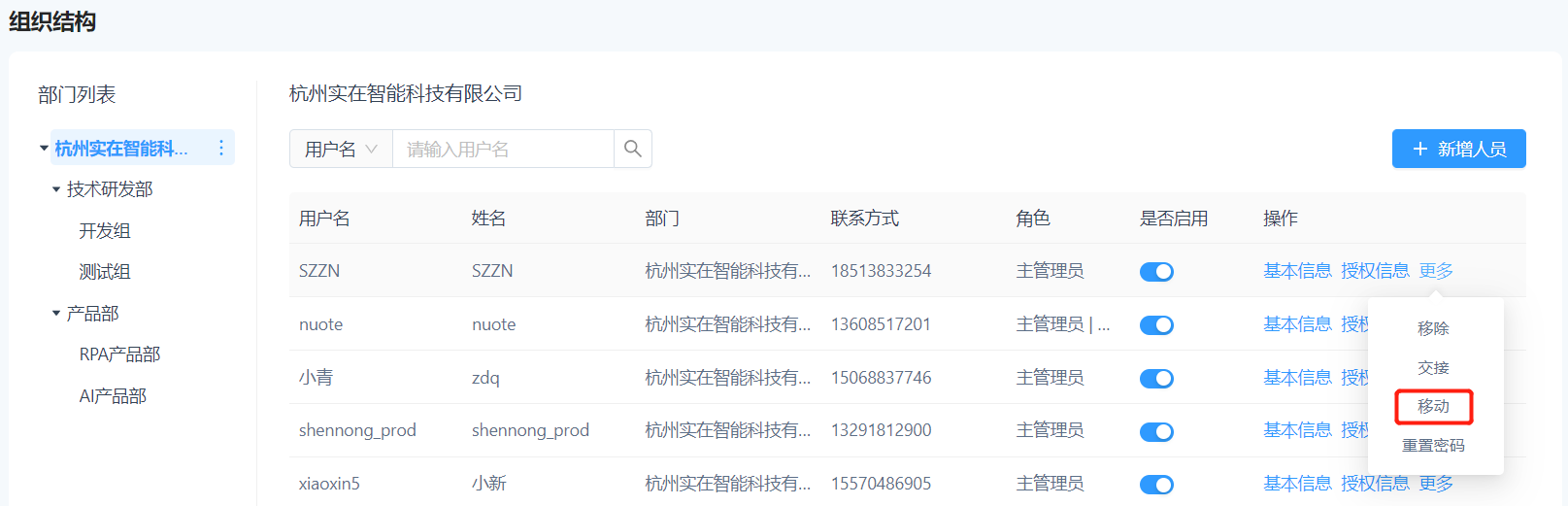Open the 用户名 search type dropdown
Screen dimensions: 1568x506
[x=341, y=149]
